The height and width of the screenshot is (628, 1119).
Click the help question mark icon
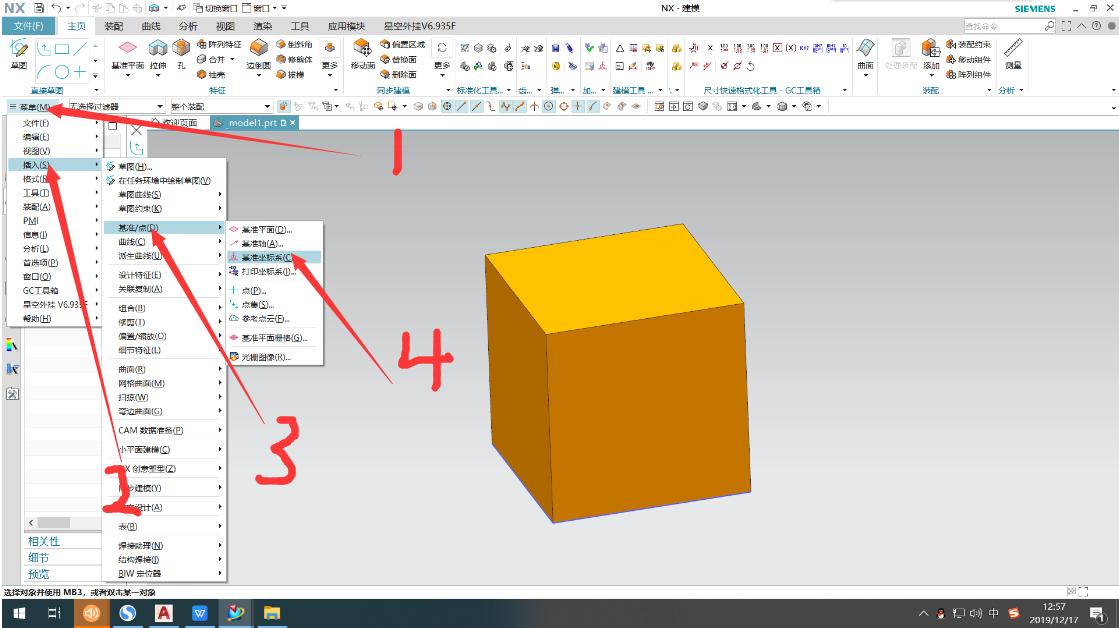[x=1096, y=26]
